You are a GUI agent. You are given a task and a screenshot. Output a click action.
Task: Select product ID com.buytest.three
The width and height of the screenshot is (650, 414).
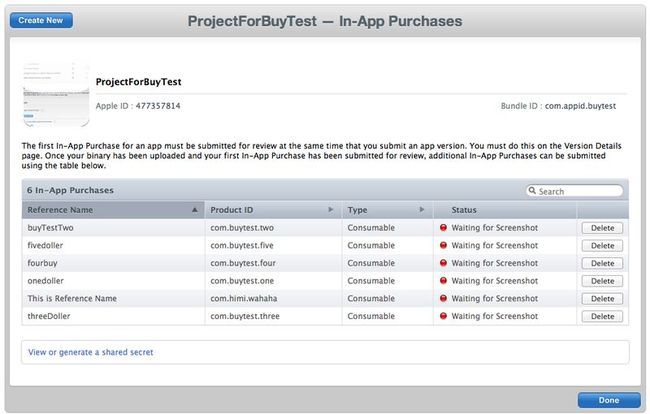pyautogui.click(x=245, y=316)
